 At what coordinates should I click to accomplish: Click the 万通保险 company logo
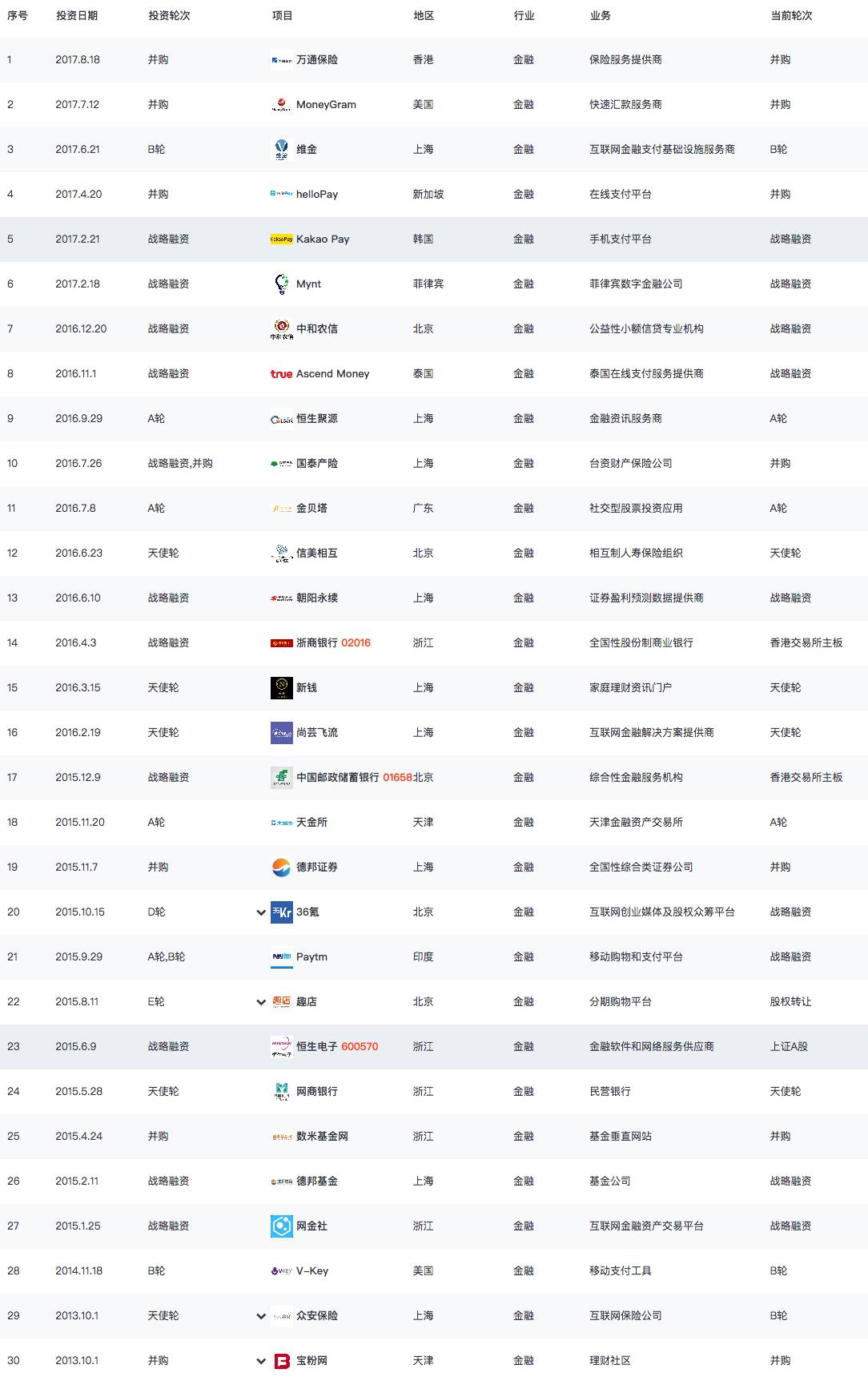tap(281, 60)
